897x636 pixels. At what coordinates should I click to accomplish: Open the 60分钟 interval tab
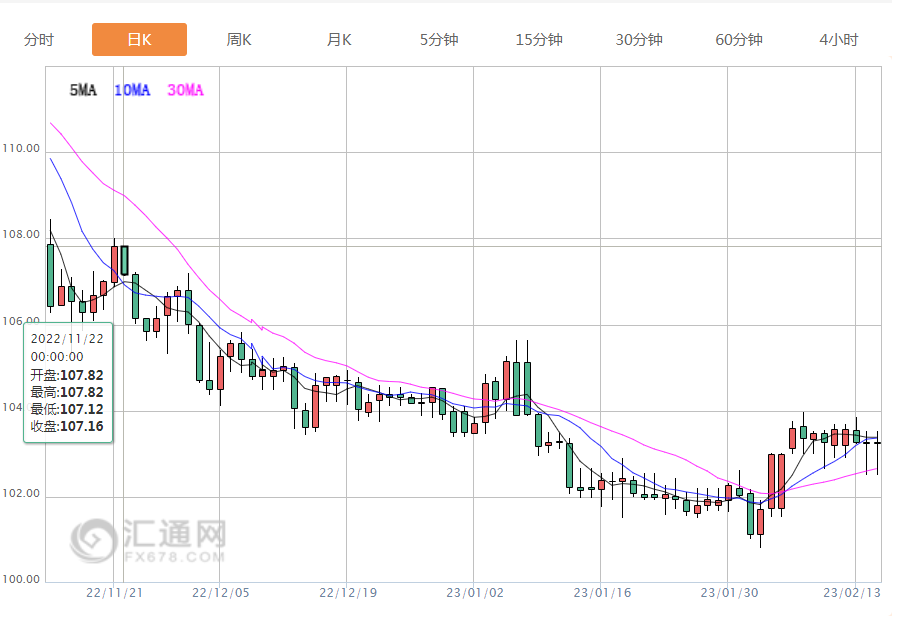coord(739,40)
